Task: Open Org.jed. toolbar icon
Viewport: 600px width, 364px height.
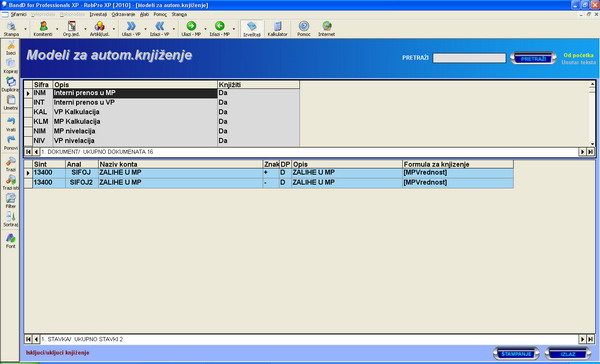Action: coord(71,29)
